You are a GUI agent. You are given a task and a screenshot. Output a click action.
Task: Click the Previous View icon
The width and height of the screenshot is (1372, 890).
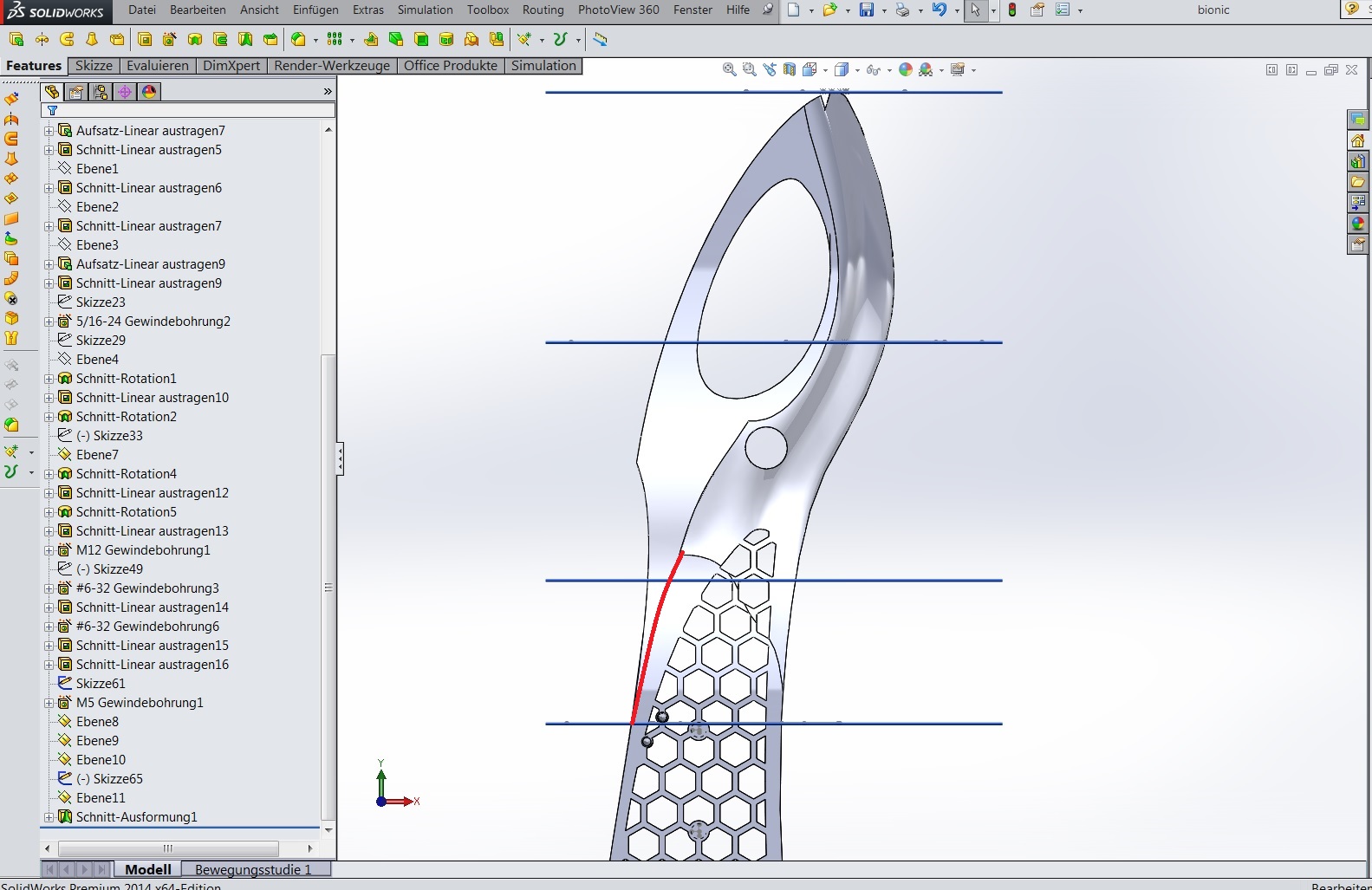coord(770,69)
